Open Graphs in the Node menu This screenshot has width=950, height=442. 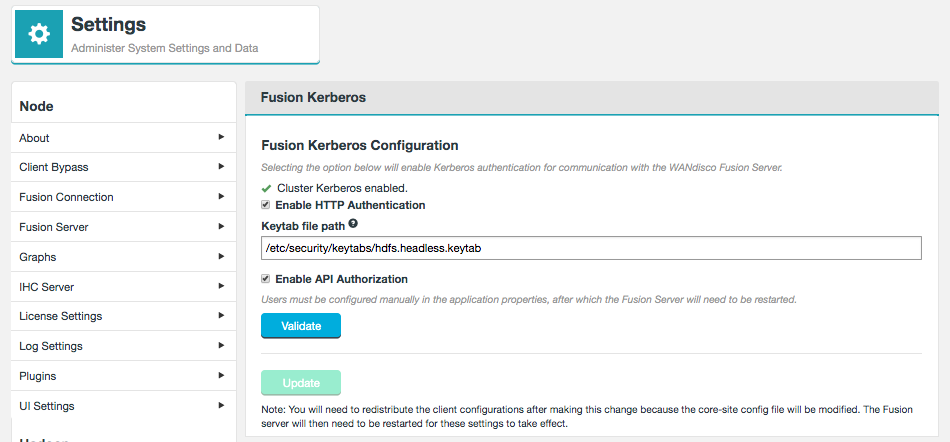(x=124, y=257)
